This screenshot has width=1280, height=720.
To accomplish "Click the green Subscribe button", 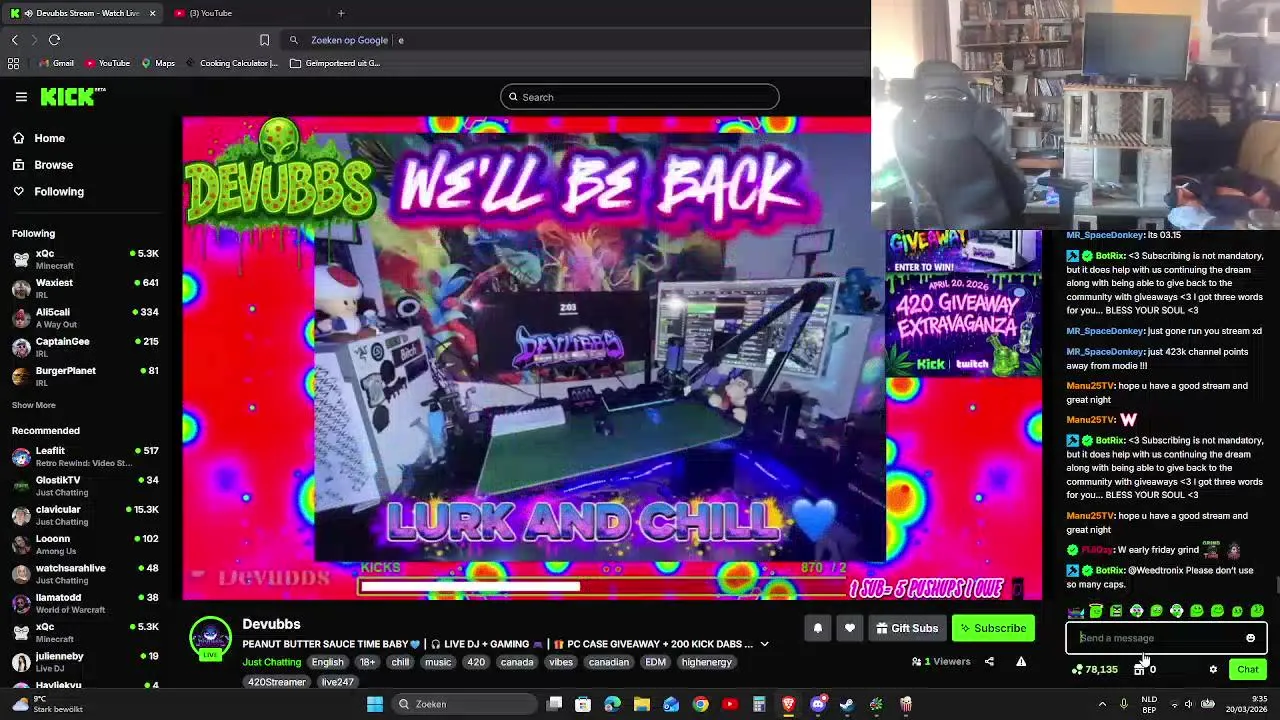I will click(993, 628).
